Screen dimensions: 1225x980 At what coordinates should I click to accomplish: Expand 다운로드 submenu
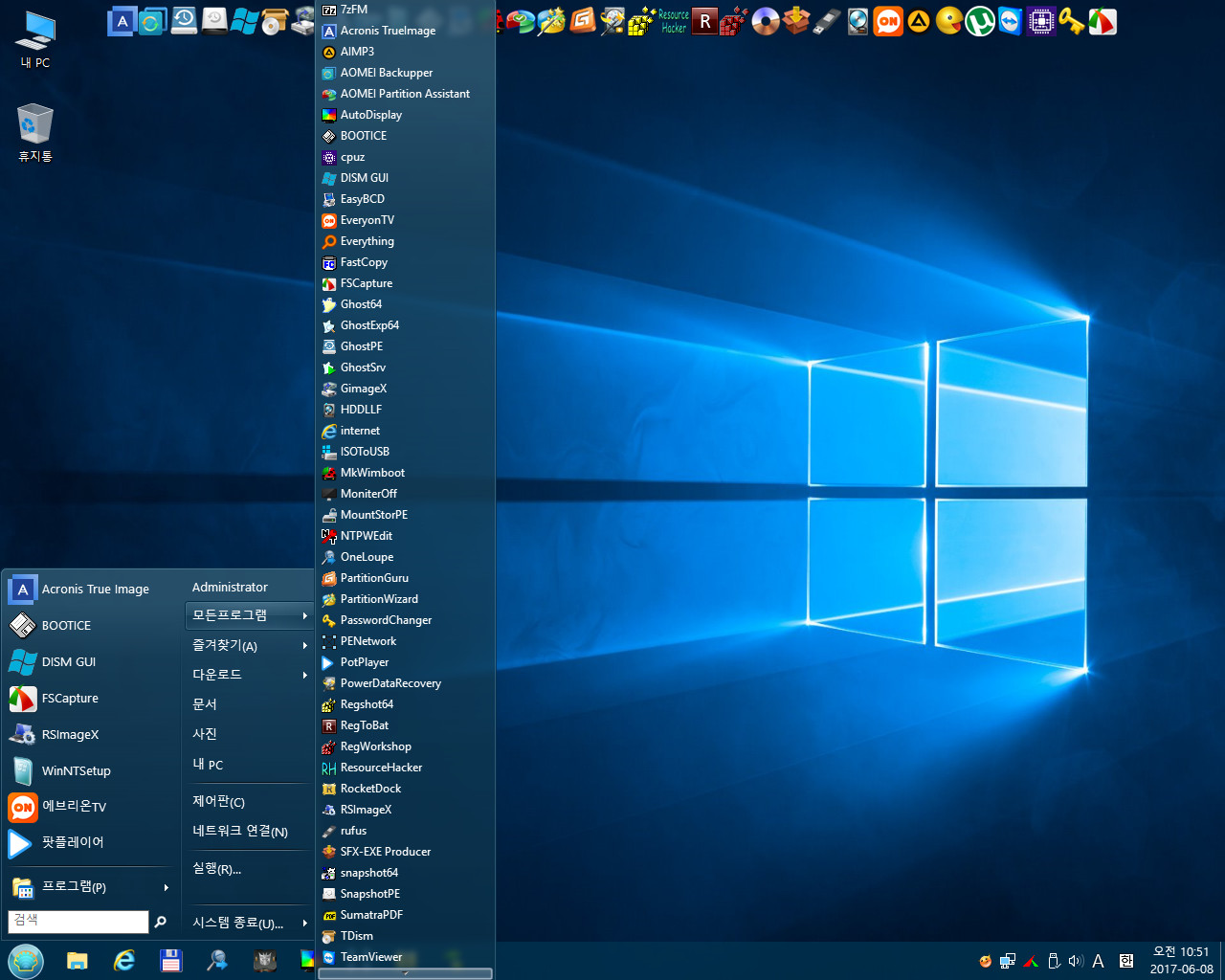point(249,675)
